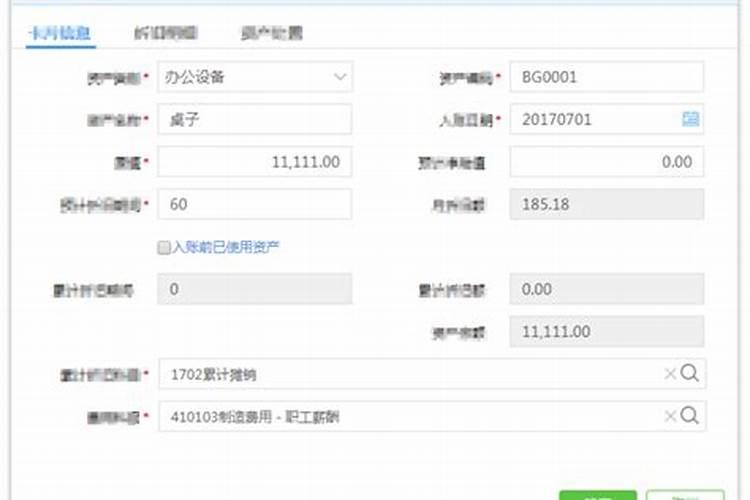Click the monthly depreciation field 185.18
This screenshot has width=750, height=500.
(x=607, y=204)
